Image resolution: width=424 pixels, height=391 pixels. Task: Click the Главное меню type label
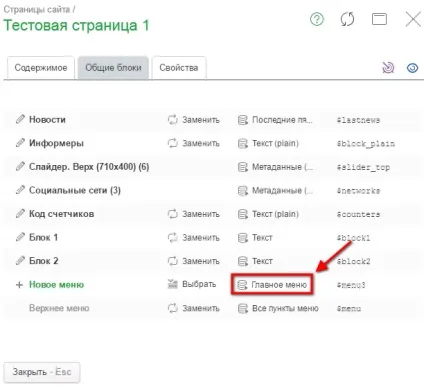(x=279, y=285)
